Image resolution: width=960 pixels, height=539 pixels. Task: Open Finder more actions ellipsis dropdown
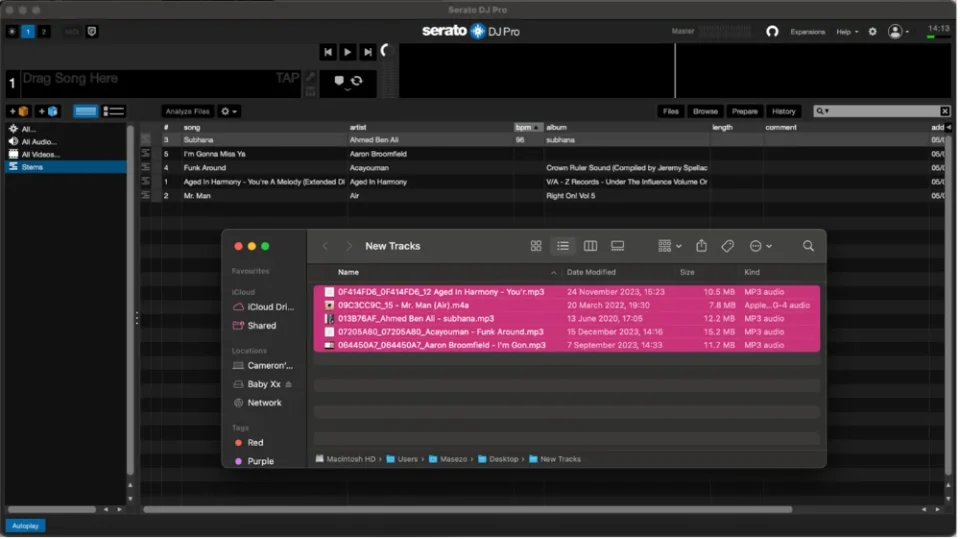[x=763, y=247]
